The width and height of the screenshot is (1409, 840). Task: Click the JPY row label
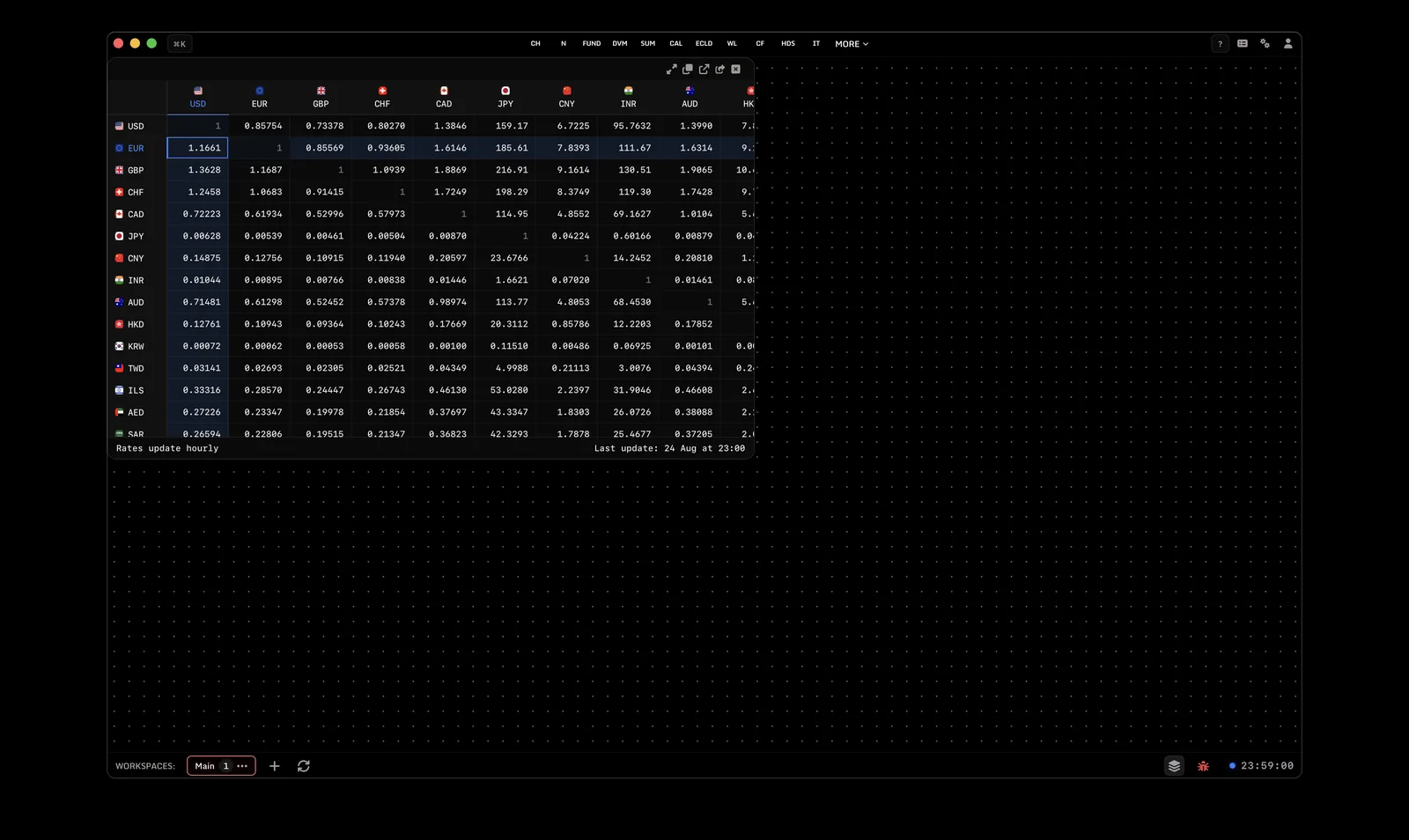(137, 236)
